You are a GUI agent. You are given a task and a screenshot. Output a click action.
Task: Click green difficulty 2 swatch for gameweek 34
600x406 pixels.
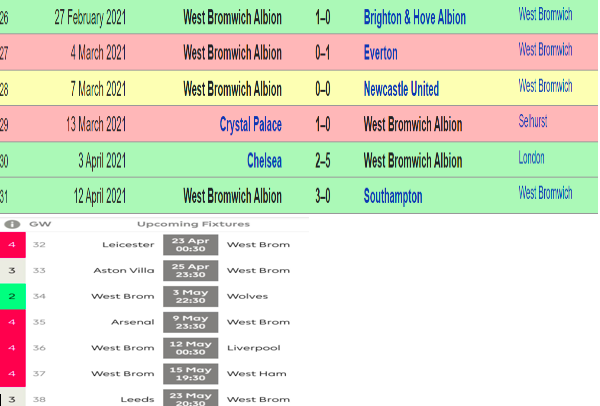tap(13, 297)
